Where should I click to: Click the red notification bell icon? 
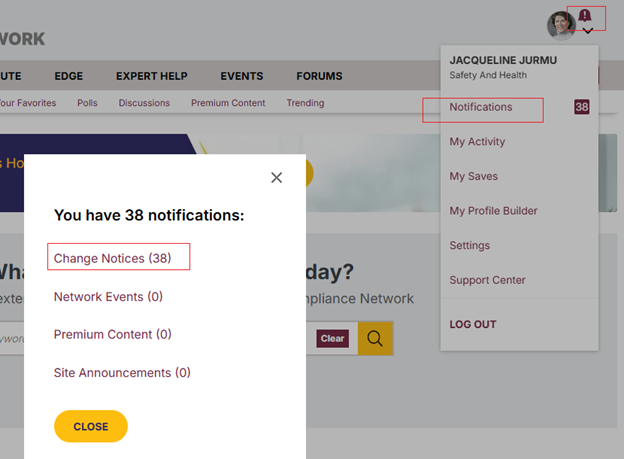585,15
